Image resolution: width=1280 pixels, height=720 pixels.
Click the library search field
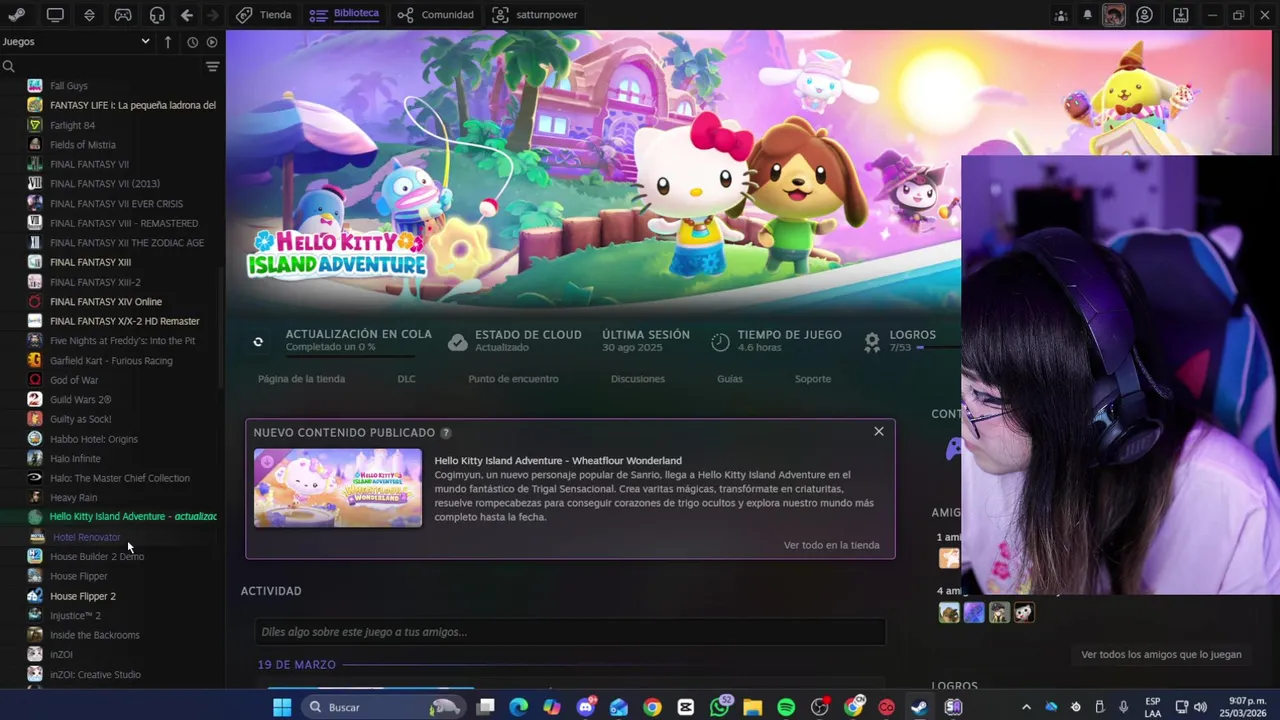100,67
